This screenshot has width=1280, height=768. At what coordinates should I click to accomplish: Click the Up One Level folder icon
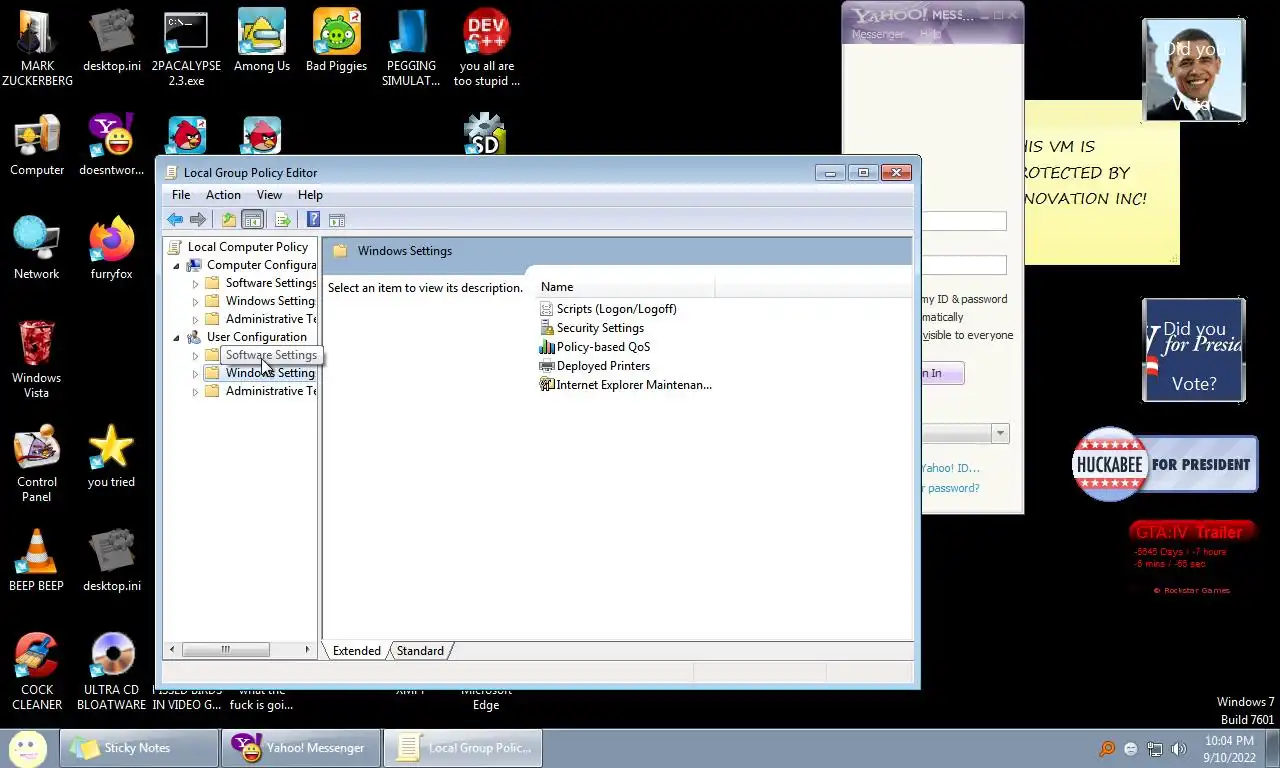click(x=229, y=220)
